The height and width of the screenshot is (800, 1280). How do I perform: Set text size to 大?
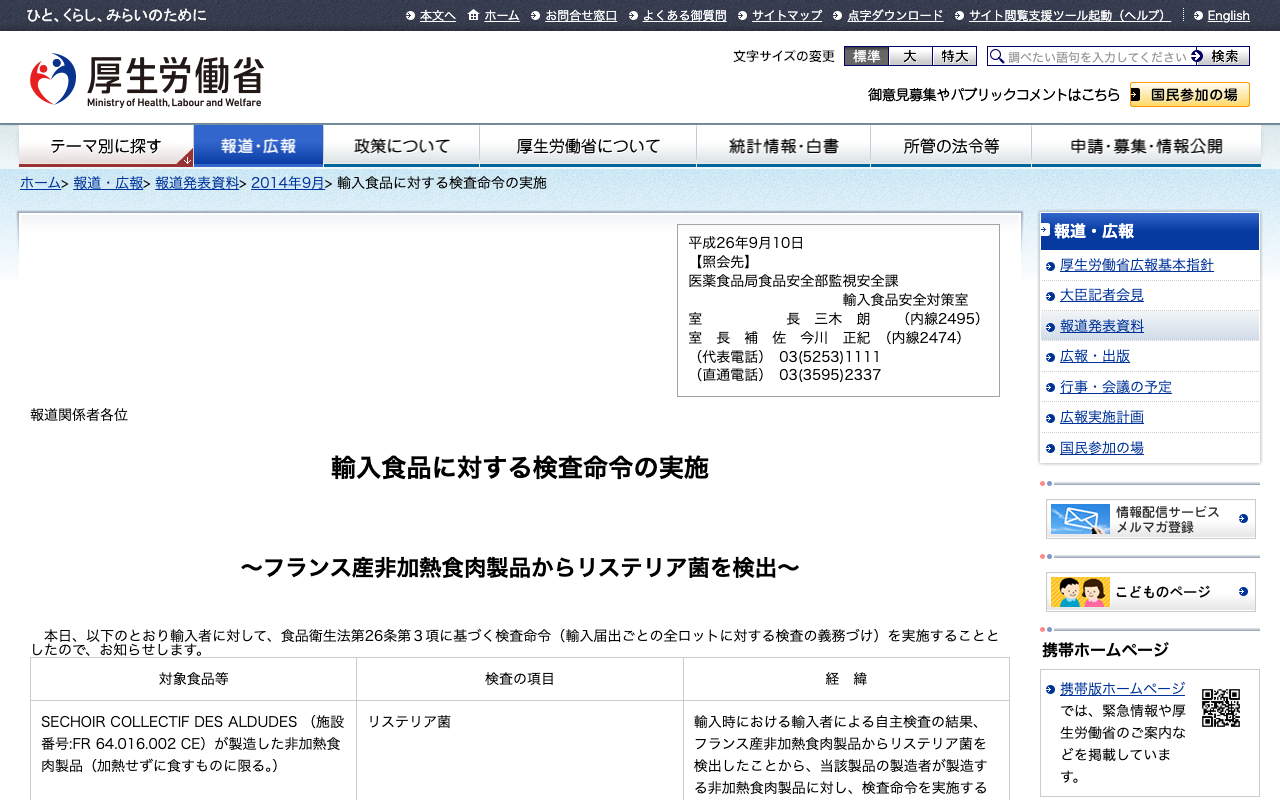(910, 56)
